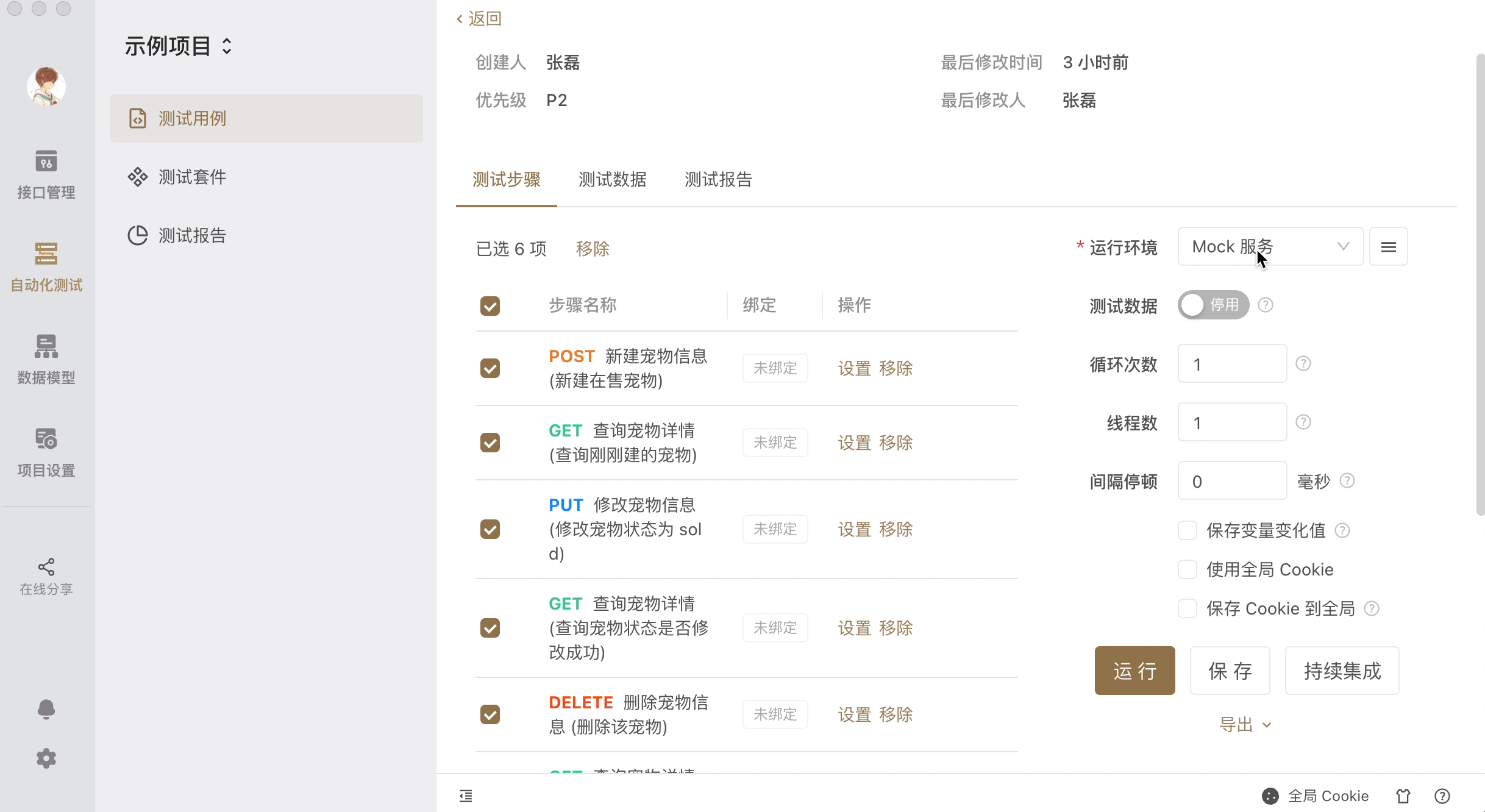Open the settings gear at the sidebar bottom
This screenshot has width=1485, height=812.
pyautogui.click(x=46, y=759)
